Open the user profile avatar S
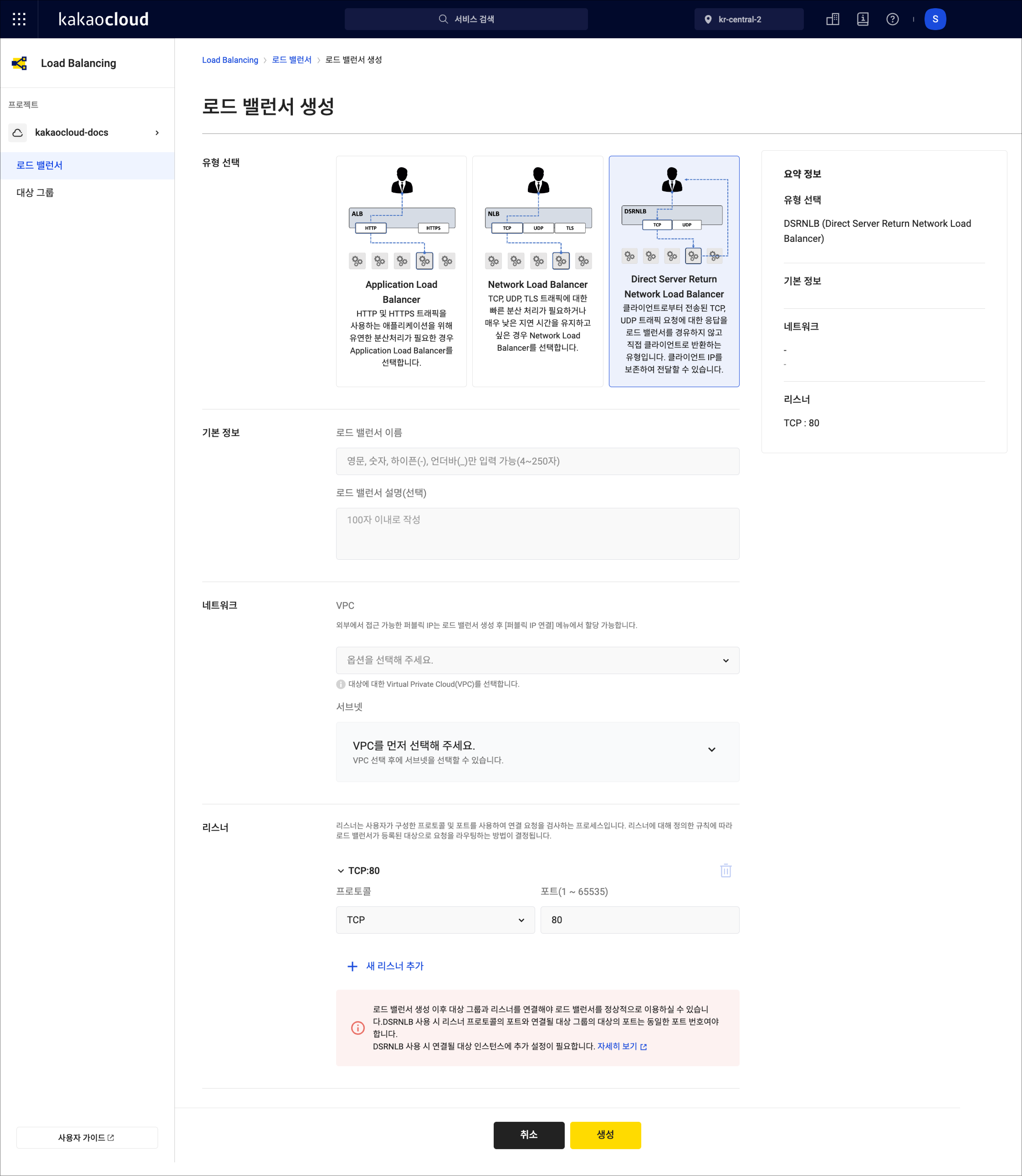The image size is (1022, 1176). (x=935, y=19)
